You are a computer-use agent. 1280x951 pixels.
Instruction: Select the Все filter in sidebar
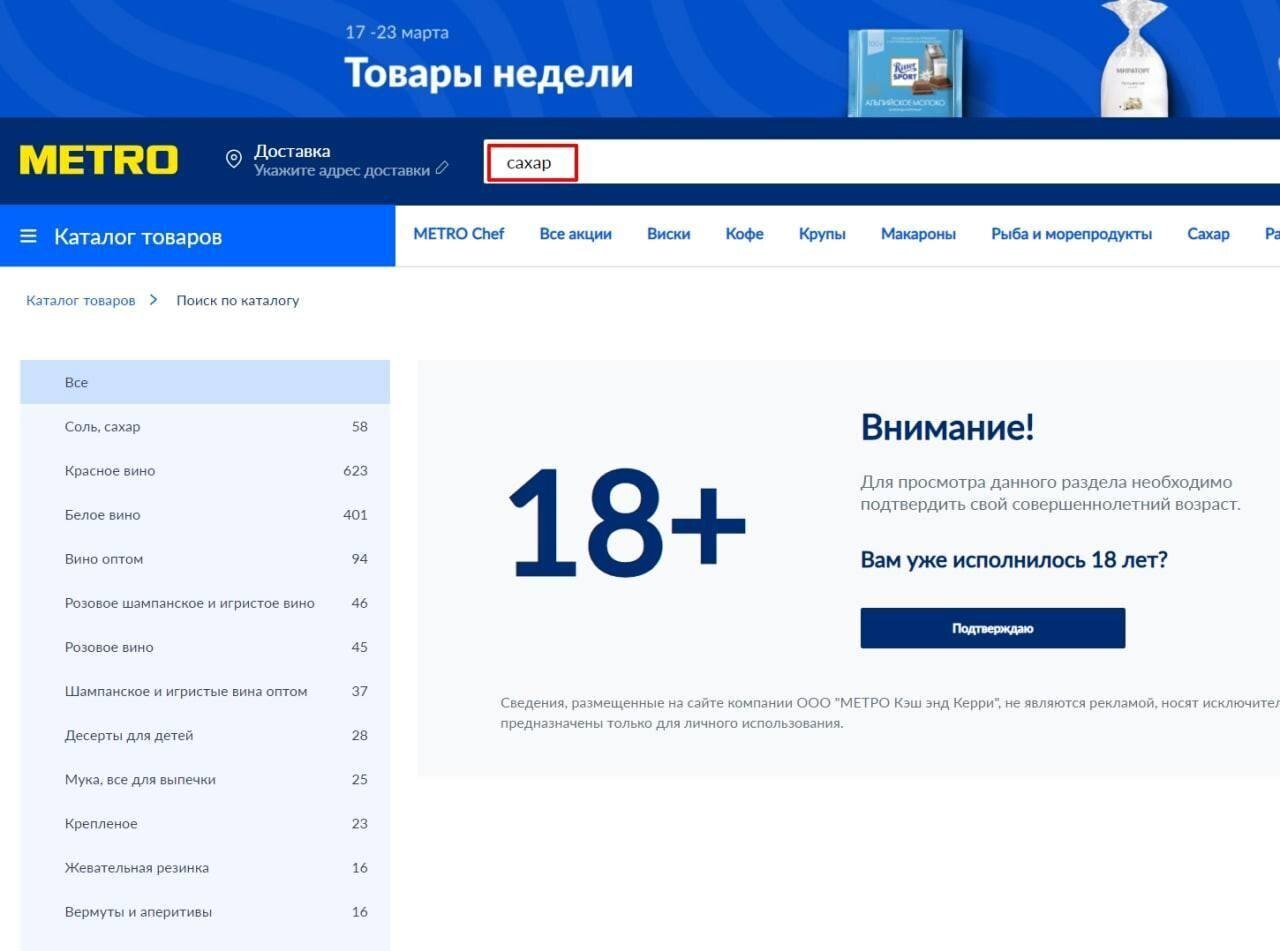(x=77, y=383)
